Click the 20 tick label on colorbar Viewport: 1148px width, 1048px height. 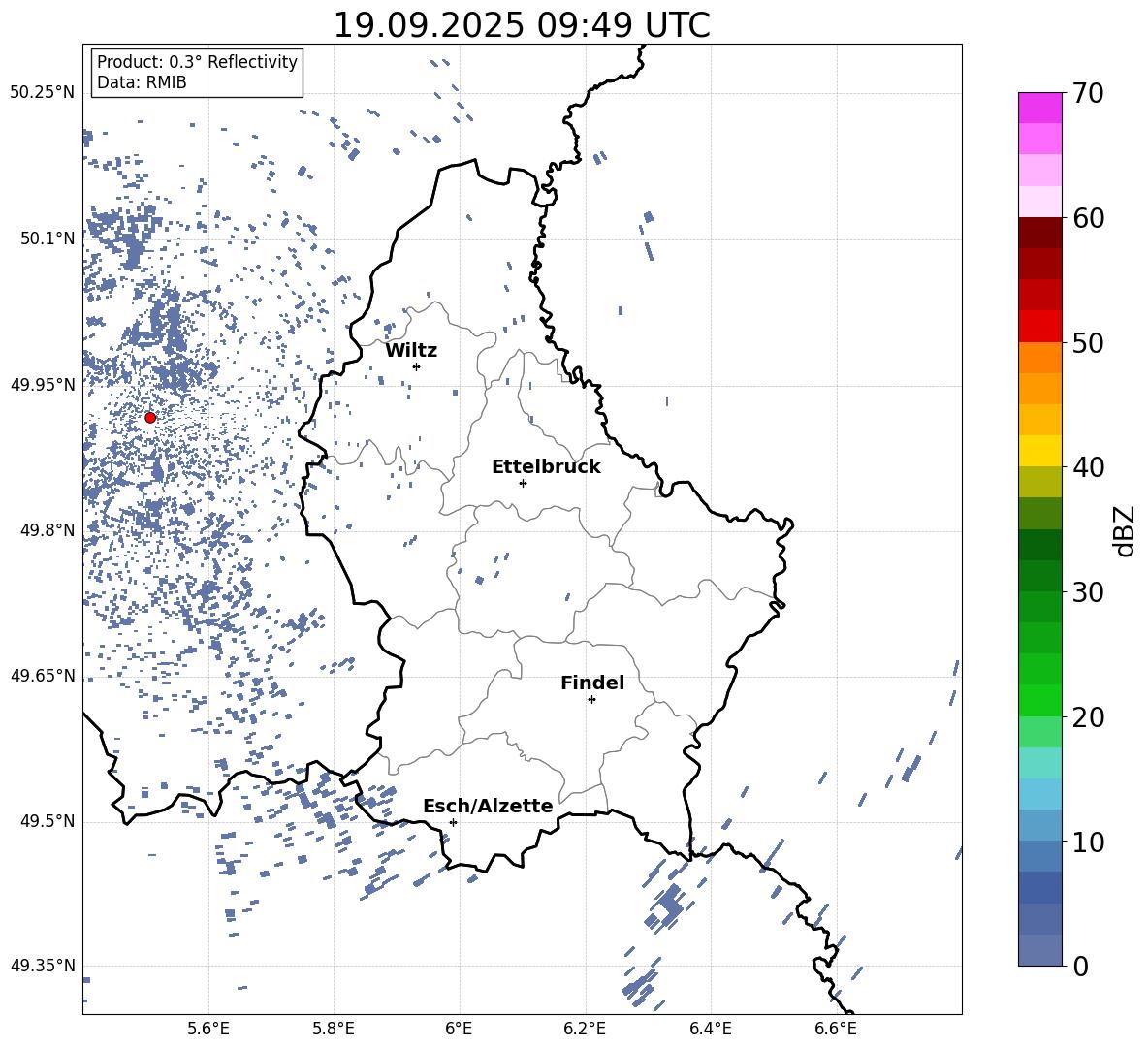coord(1088,716)
